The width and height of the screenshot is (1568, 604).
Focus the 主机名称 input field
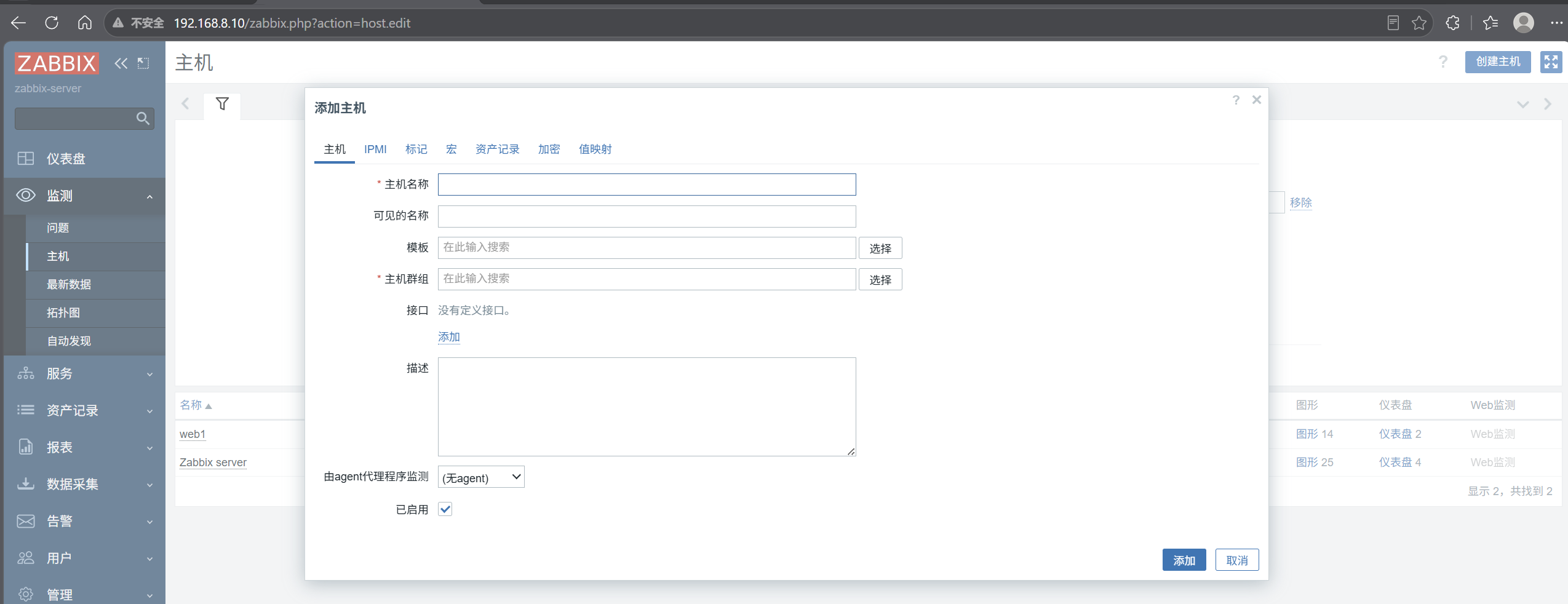tap(647, 185)
